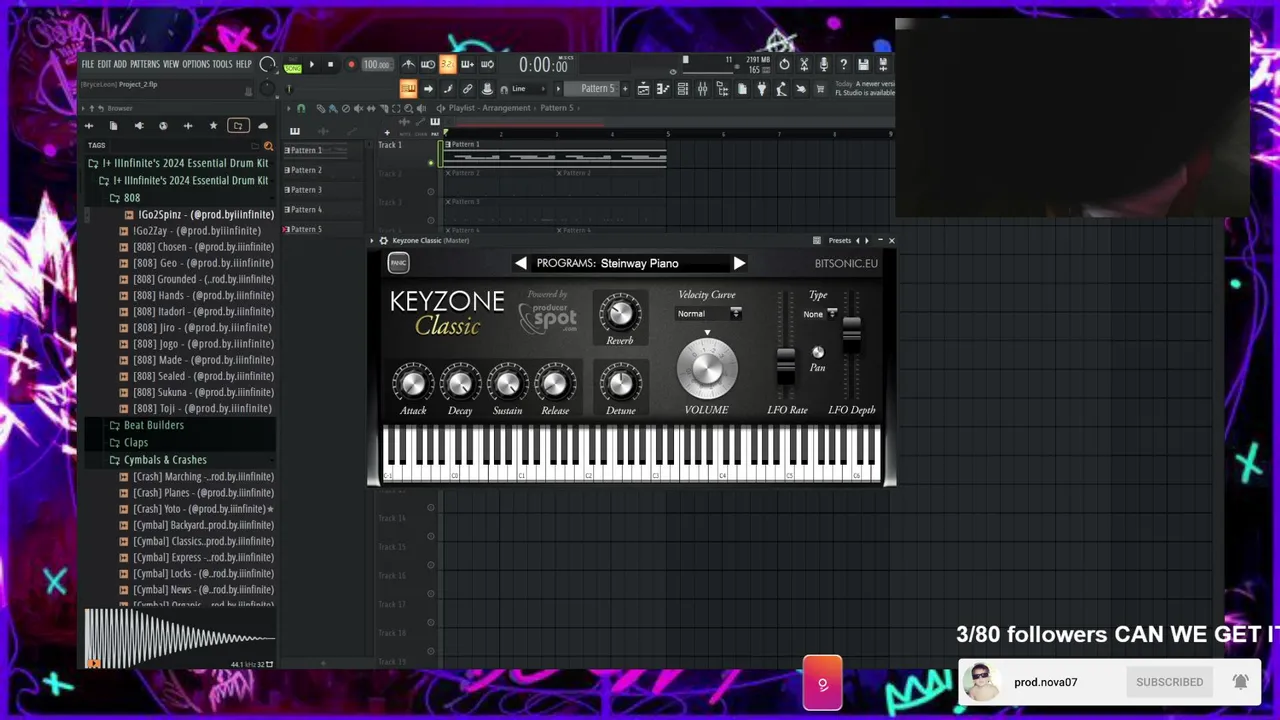Viewport: 1280px width, 720px height.
Task: Click the PANIC button in Keyzone
Action: [x=398, y=263]
